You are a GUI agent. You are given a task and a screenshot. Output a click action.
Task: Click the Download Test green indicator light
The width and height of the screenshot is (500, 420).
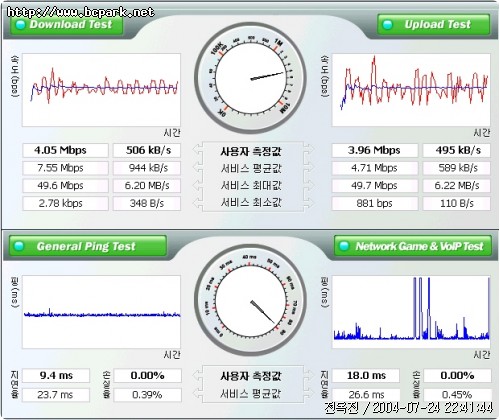(21, 24)
